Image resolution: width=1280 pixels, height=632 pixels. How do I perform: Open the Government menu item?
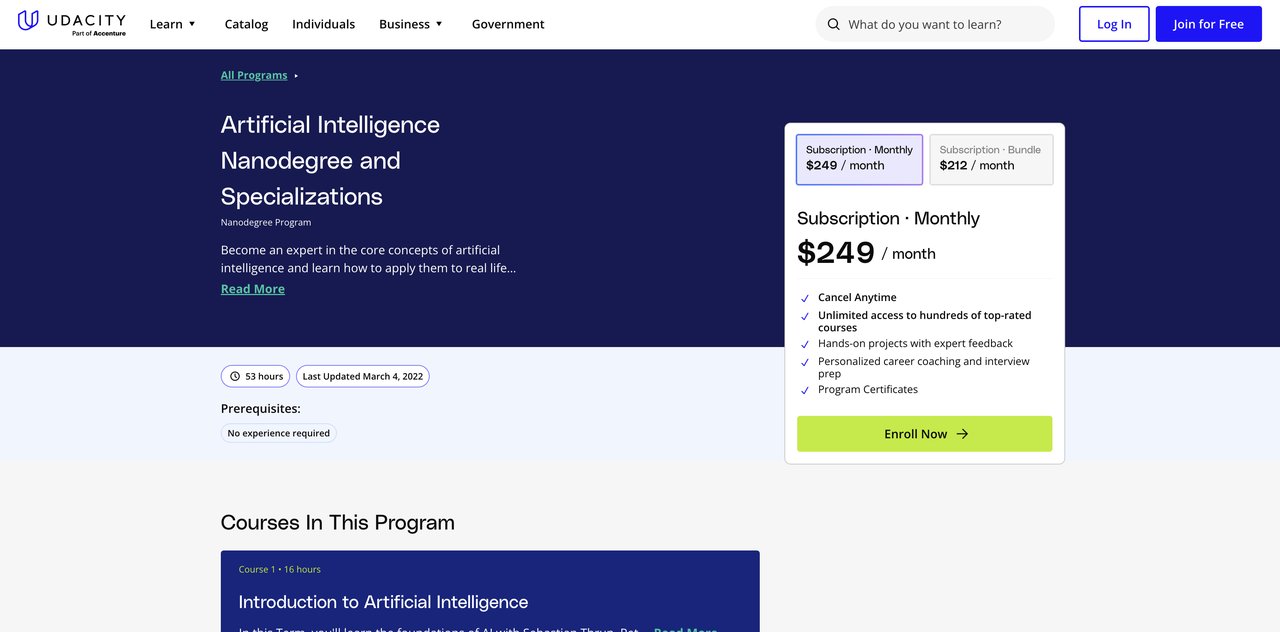[x=508, y=24]
